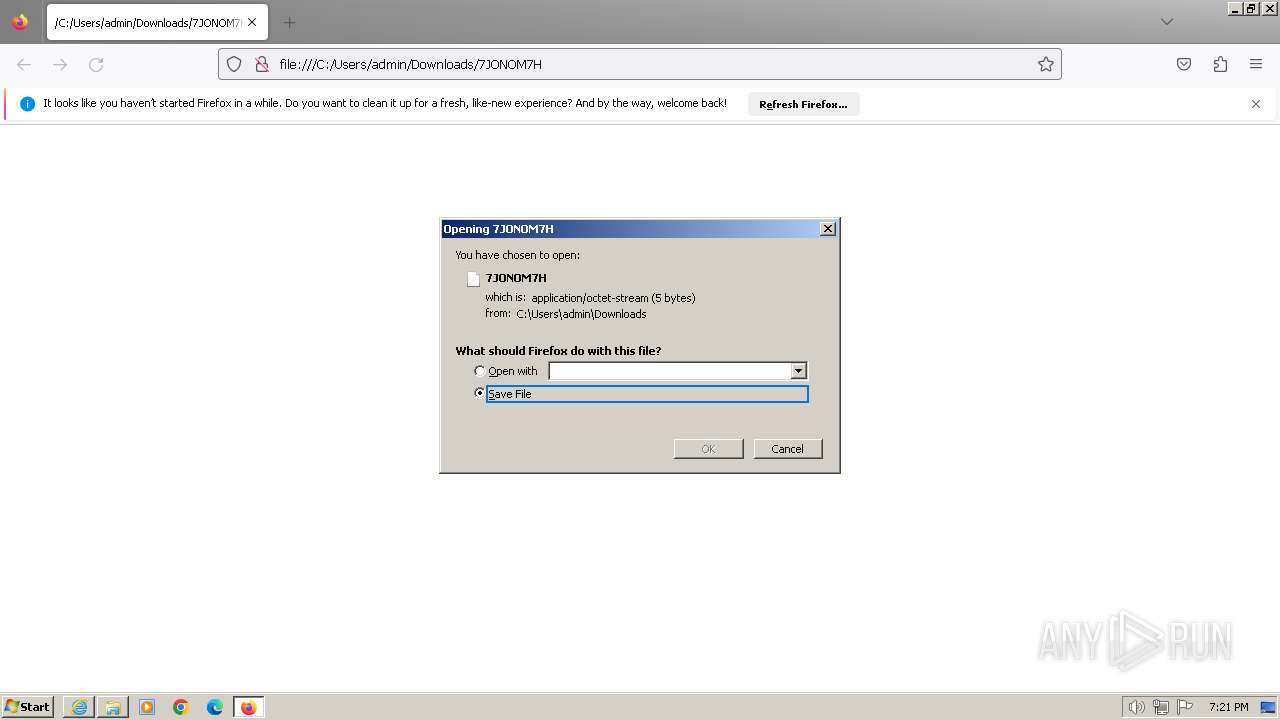Open the Extensions puzzle icon
1280x720 pixels.
coord(1220,64)
